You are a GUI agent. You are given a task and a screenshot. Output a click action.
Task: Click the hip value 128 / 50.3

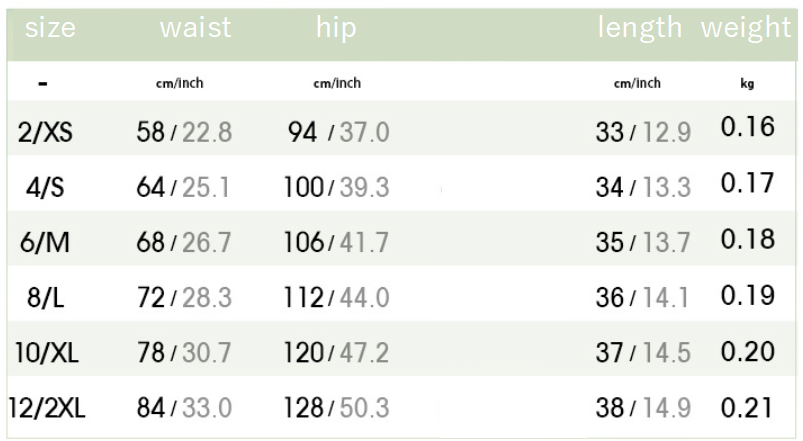tap(336, 408)
